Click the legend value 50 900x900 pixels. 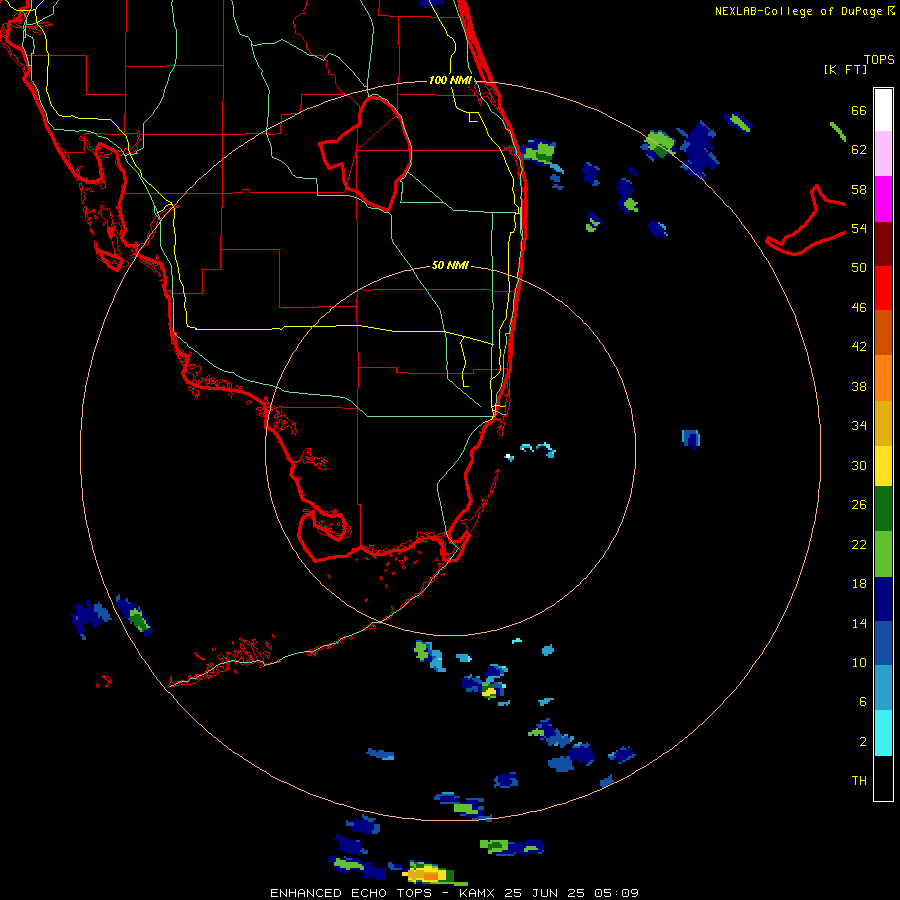tap(859, 268)
